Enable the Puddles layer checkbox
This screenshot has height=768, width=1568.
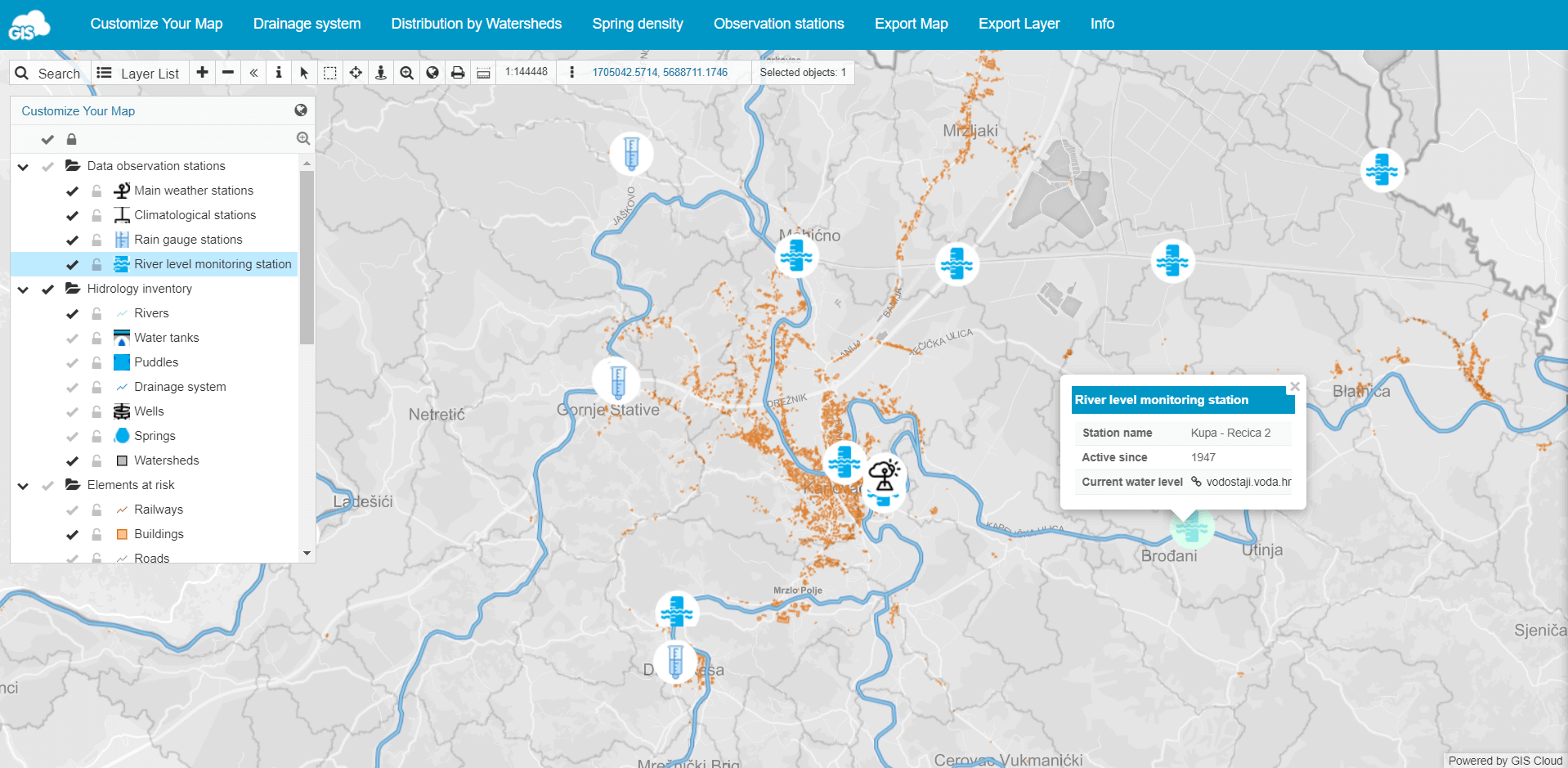point(72,362)
